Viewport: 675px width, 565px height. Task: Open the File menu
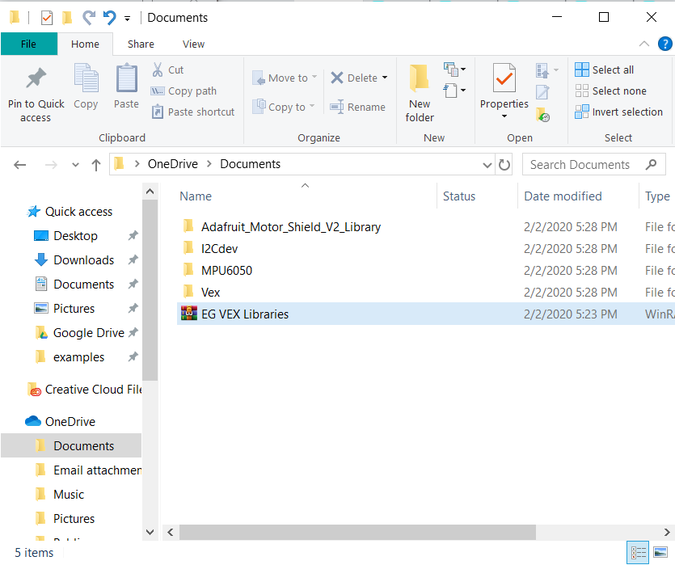pos(28,44)
